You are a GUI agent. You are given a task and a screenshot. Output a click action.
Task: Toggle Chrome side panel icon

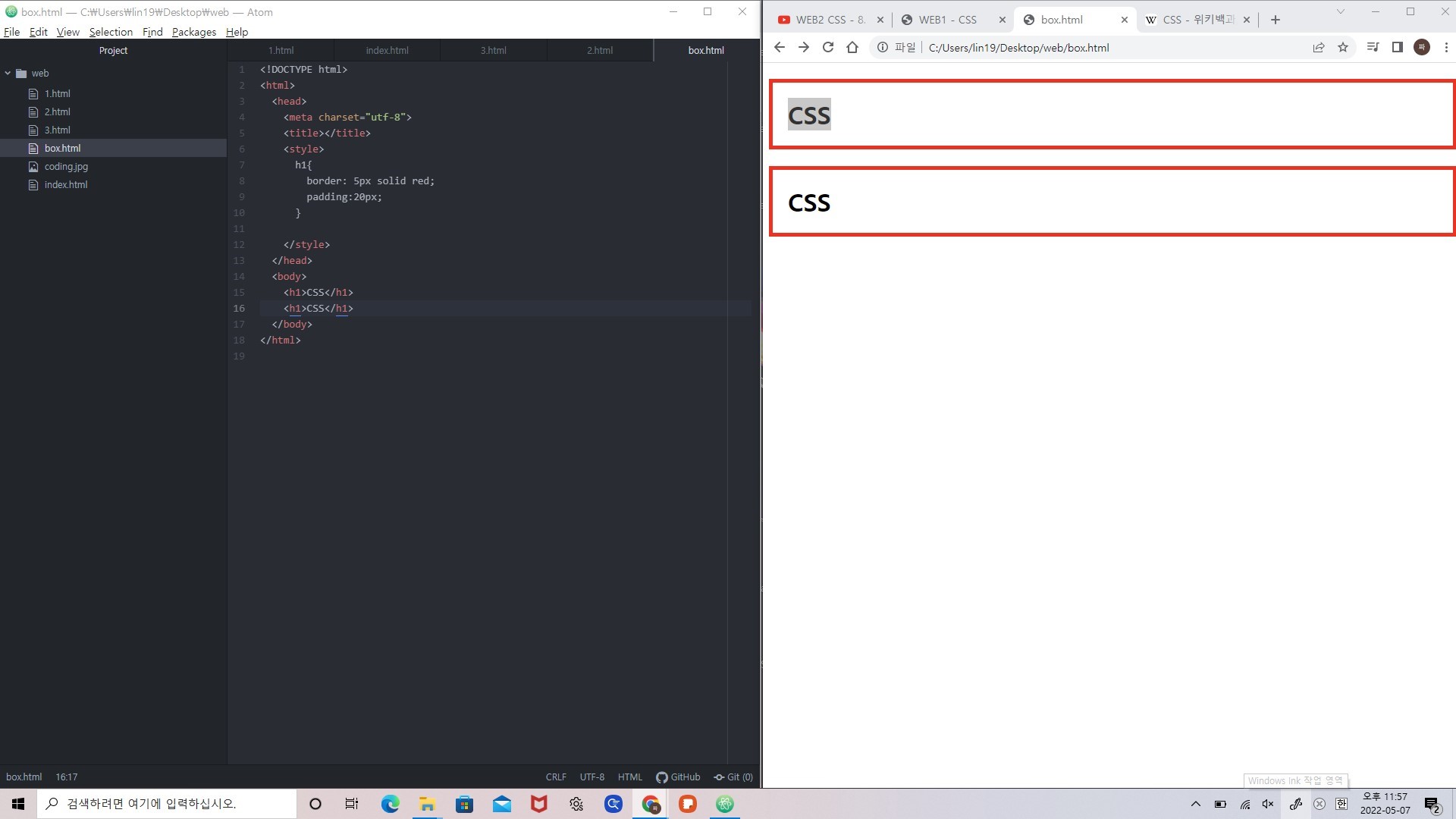[x=1398, y=47]
